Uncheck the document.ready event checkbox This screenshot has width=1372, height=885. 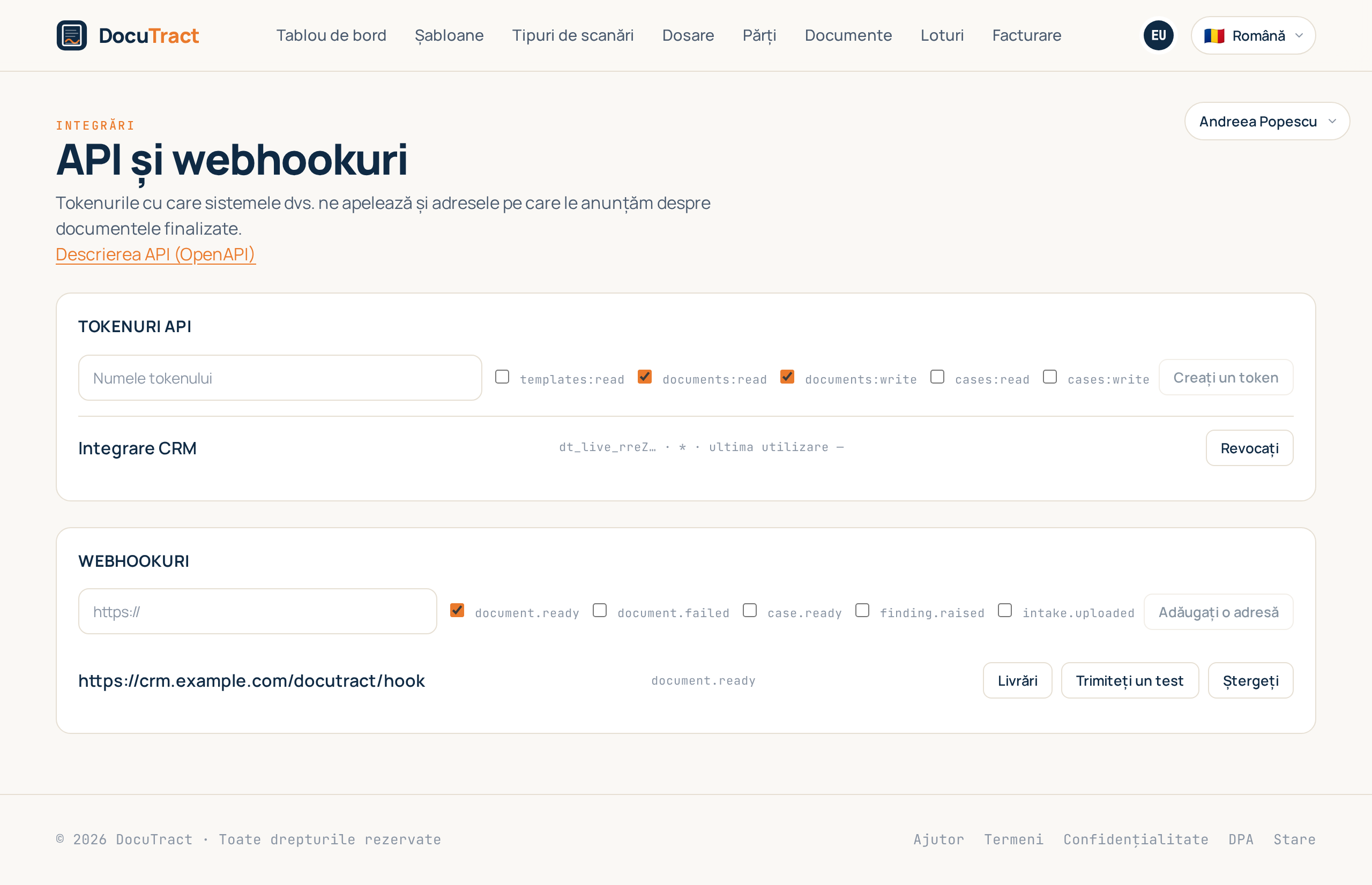[x=458, y=610]
